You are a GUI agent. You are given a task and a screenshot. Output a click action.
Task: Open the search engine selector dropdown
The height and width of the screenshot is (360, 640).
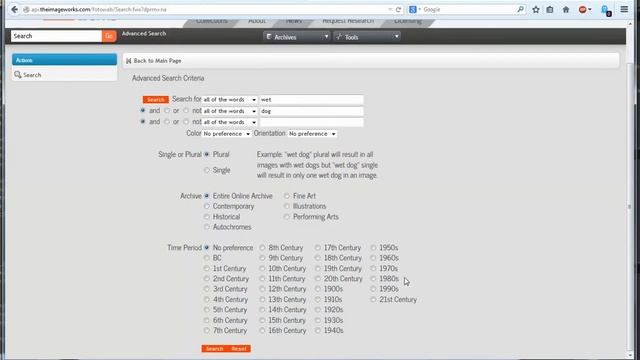pos(414,9)
